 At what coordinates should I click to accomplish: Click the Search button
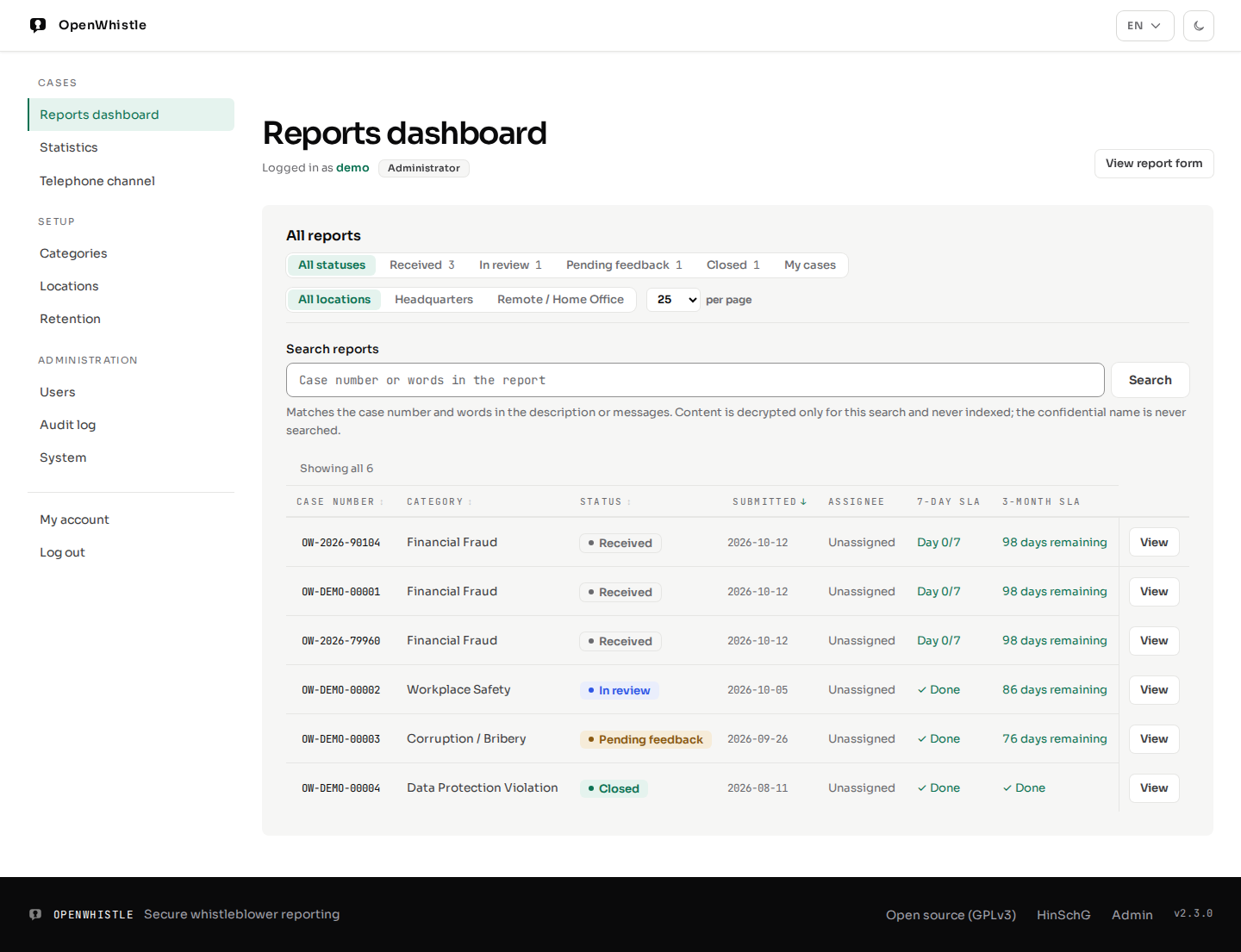(1150, 380)
